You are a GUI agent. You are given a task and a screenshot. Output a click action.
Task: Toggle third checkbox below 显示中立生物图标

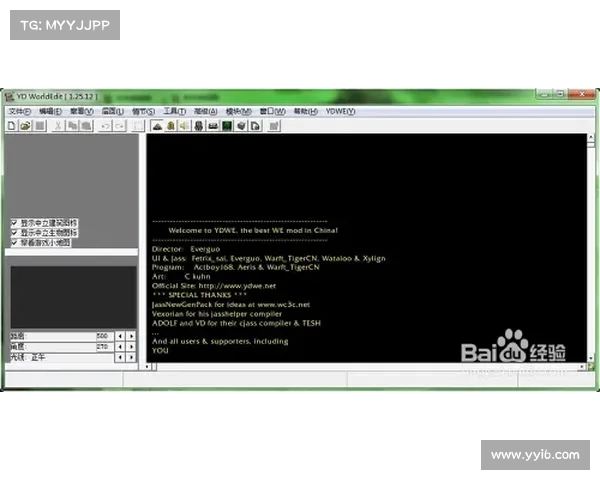coord(14,243)
